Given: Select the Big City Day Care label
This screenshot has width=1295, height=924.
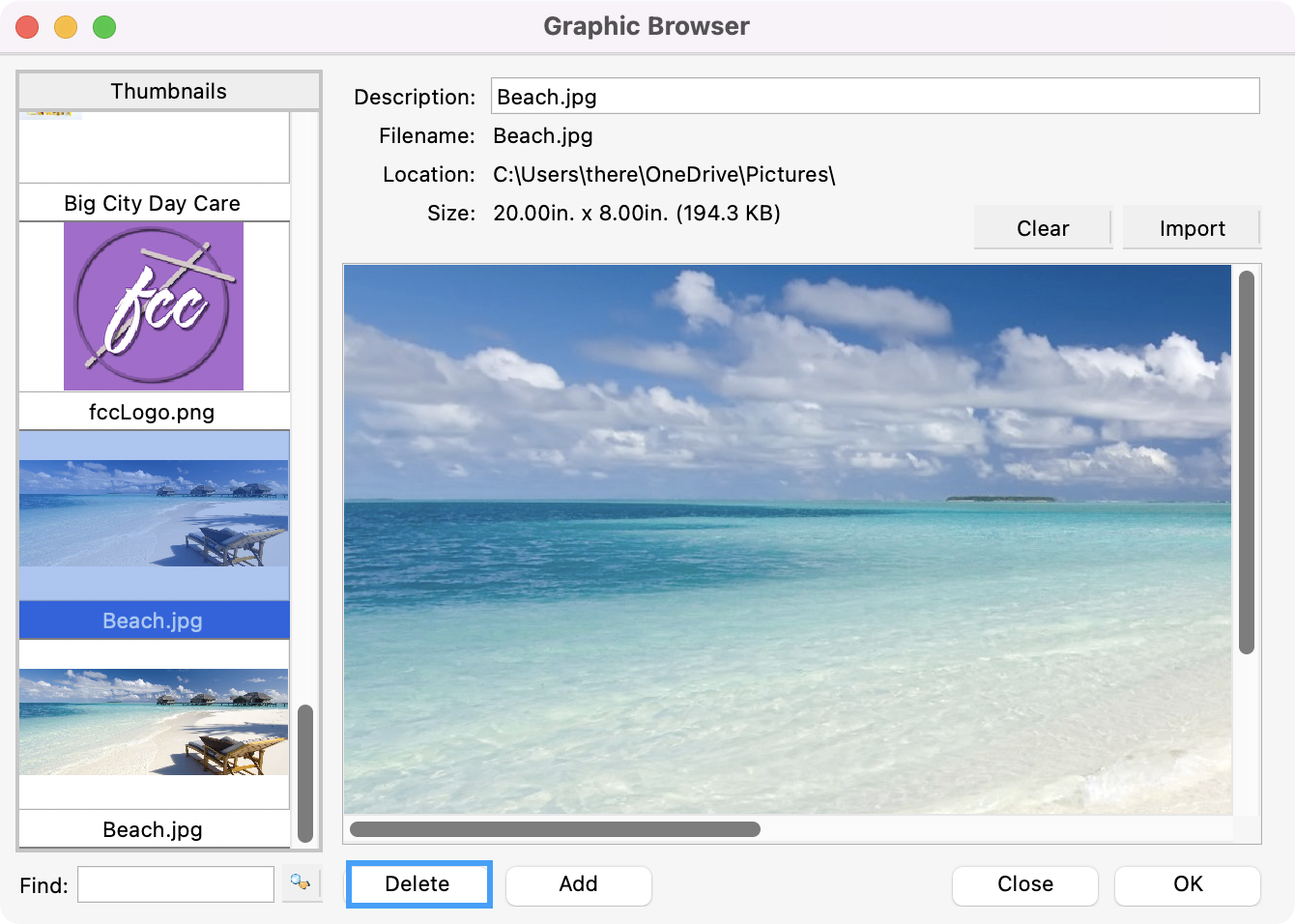Looking at the screenshot, I should click(153, 203).
